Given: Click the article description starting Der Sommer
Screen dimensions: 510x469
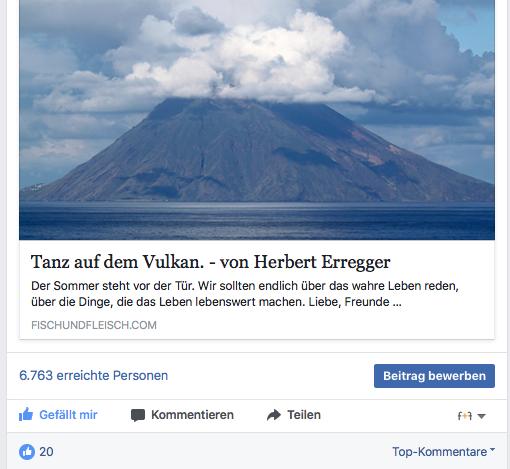Looking at the screenshot, I should pos(245,294).
